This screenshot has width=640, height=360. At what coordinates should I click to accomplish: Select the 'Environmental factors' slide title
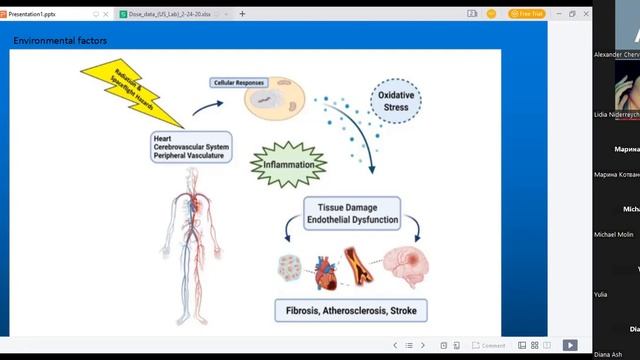point(60,40)
